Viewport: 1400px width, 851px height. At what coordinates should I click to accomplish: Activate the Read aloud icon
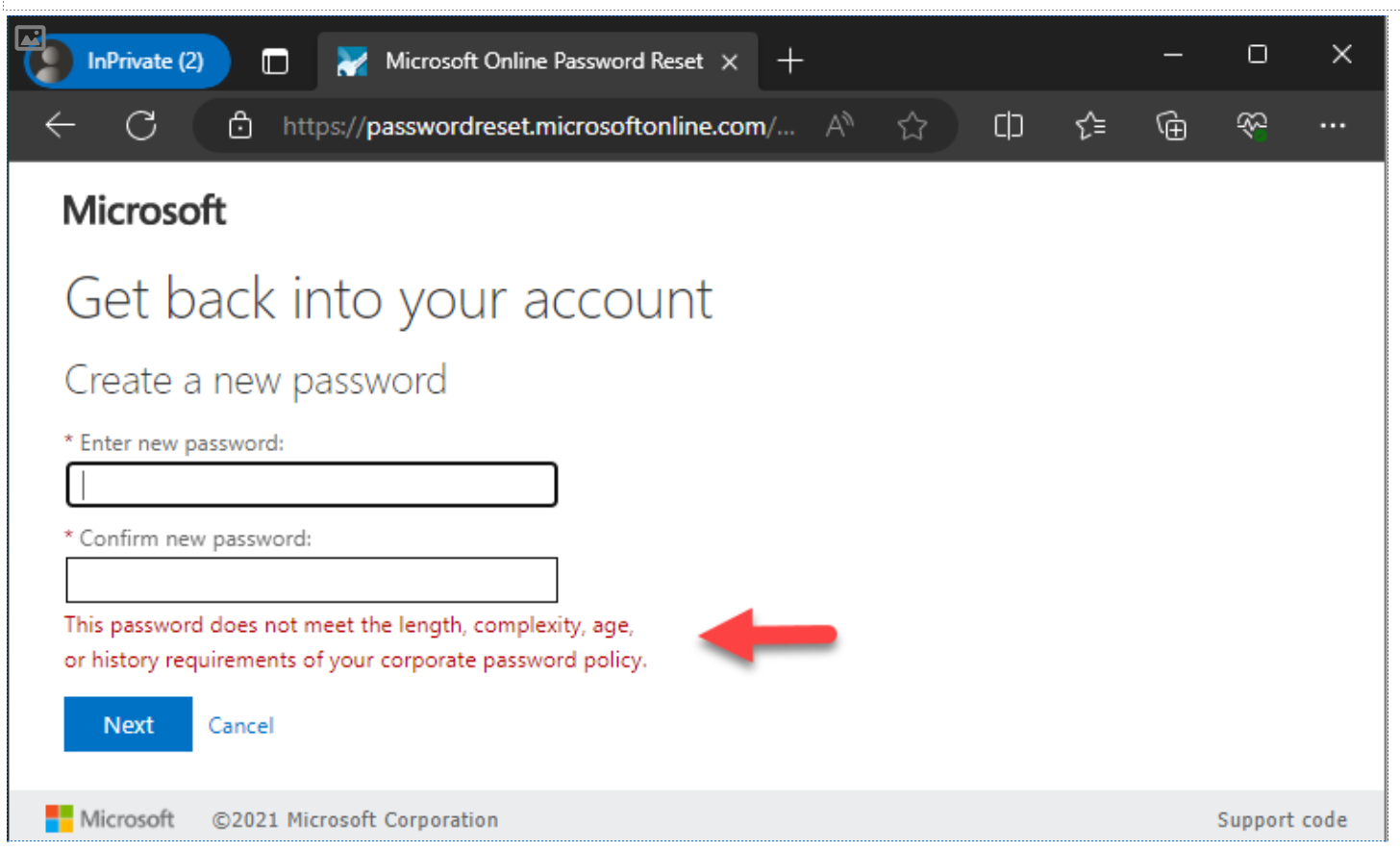click(x=839, y=125)
